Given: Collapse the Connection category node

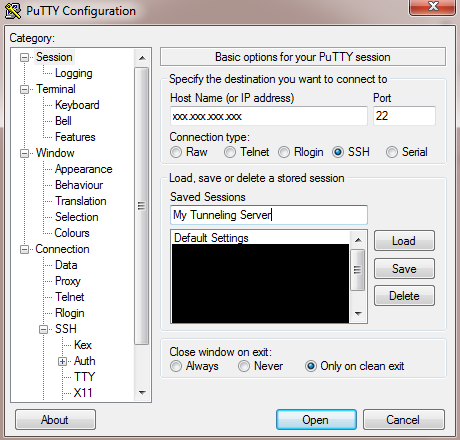Looking at the screenshot, I should point(24,249).
